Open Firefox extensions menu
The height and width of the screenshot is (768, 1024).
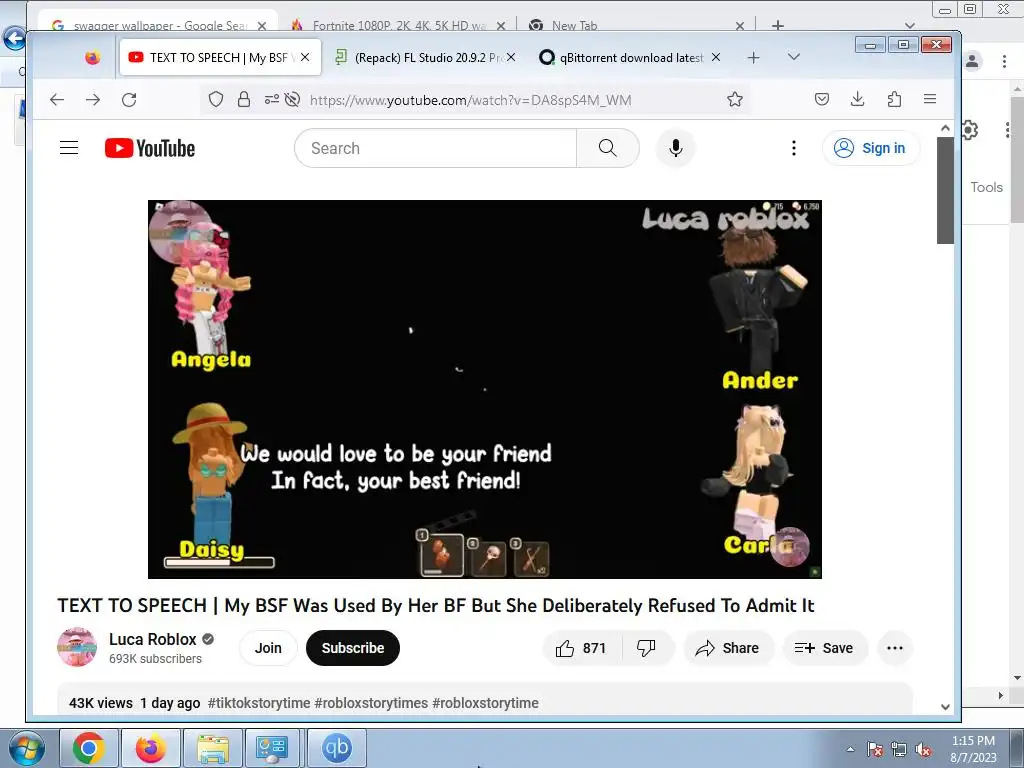point(894,99)
